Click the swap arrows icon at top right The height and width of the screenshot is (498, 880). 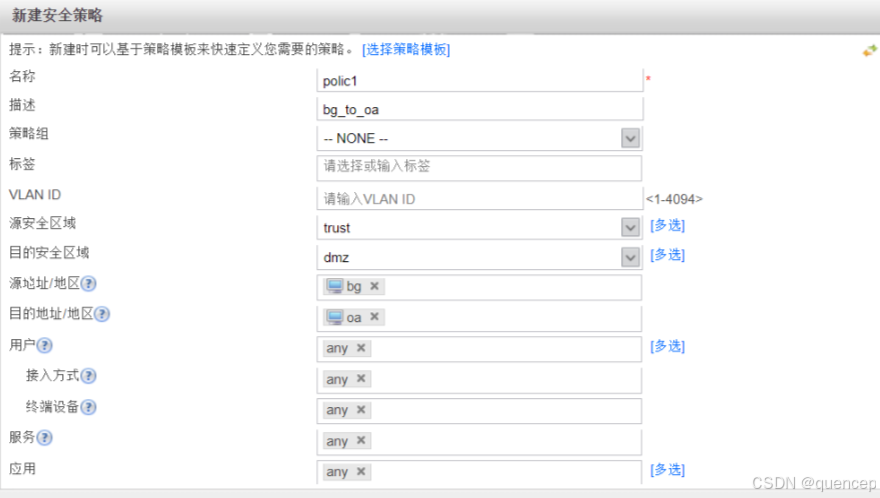(869, 51)
